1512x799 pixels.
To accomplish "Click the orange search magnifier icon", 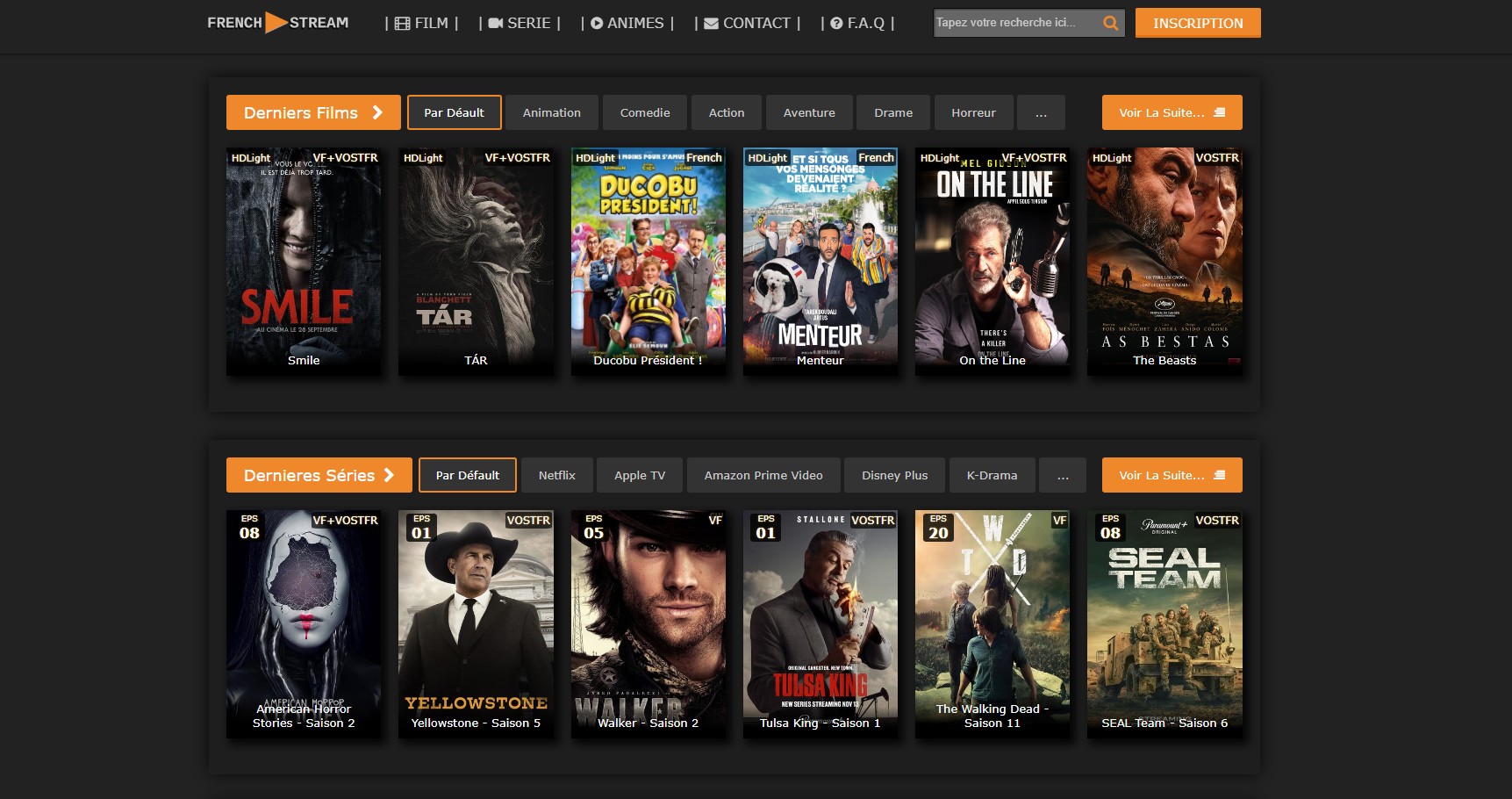I will coord(1110,23).
